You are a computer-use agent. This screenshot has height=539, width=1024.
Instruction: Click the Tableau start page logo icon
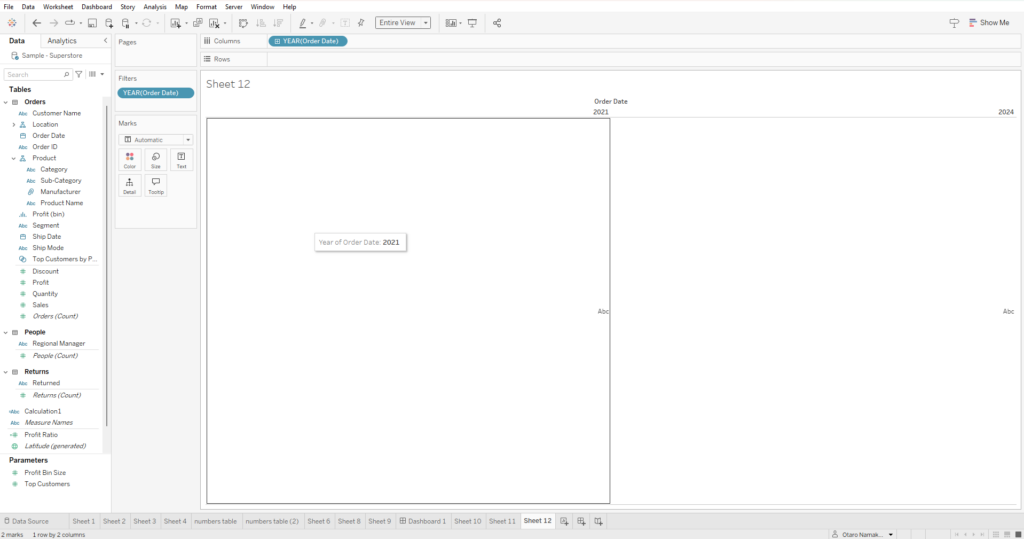click(12, 23)
